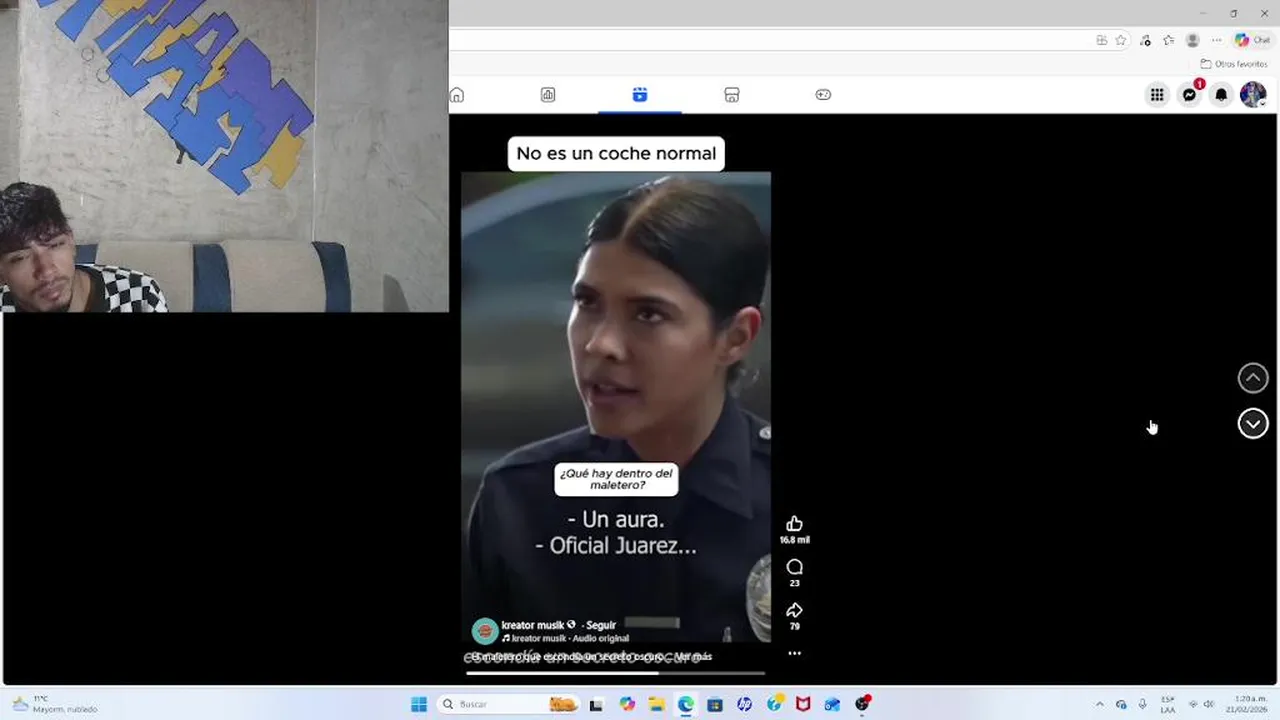Open Task View on the taskbar
The height and width of the screenshot is (720, 1280).
[596, 704]
